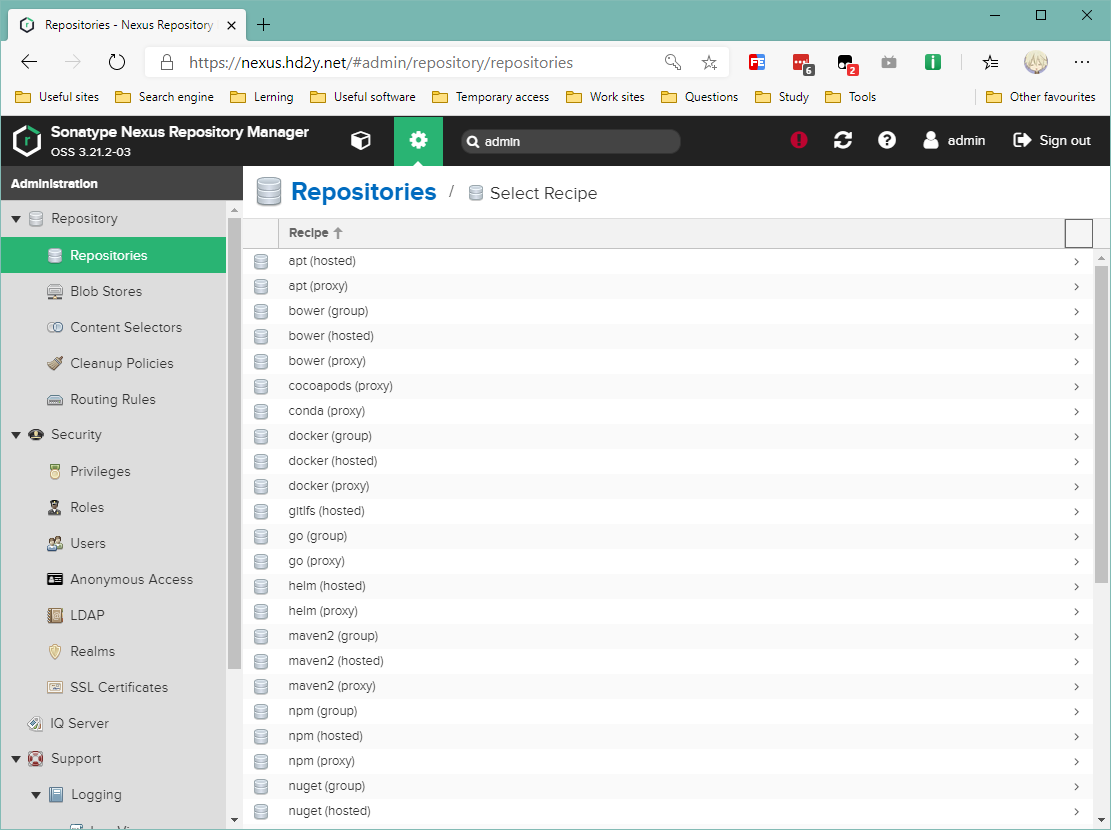The height and width of the screenshot is (830, 1111).
Task: Open the Browse cube icon in header
Action: [361, 140]
